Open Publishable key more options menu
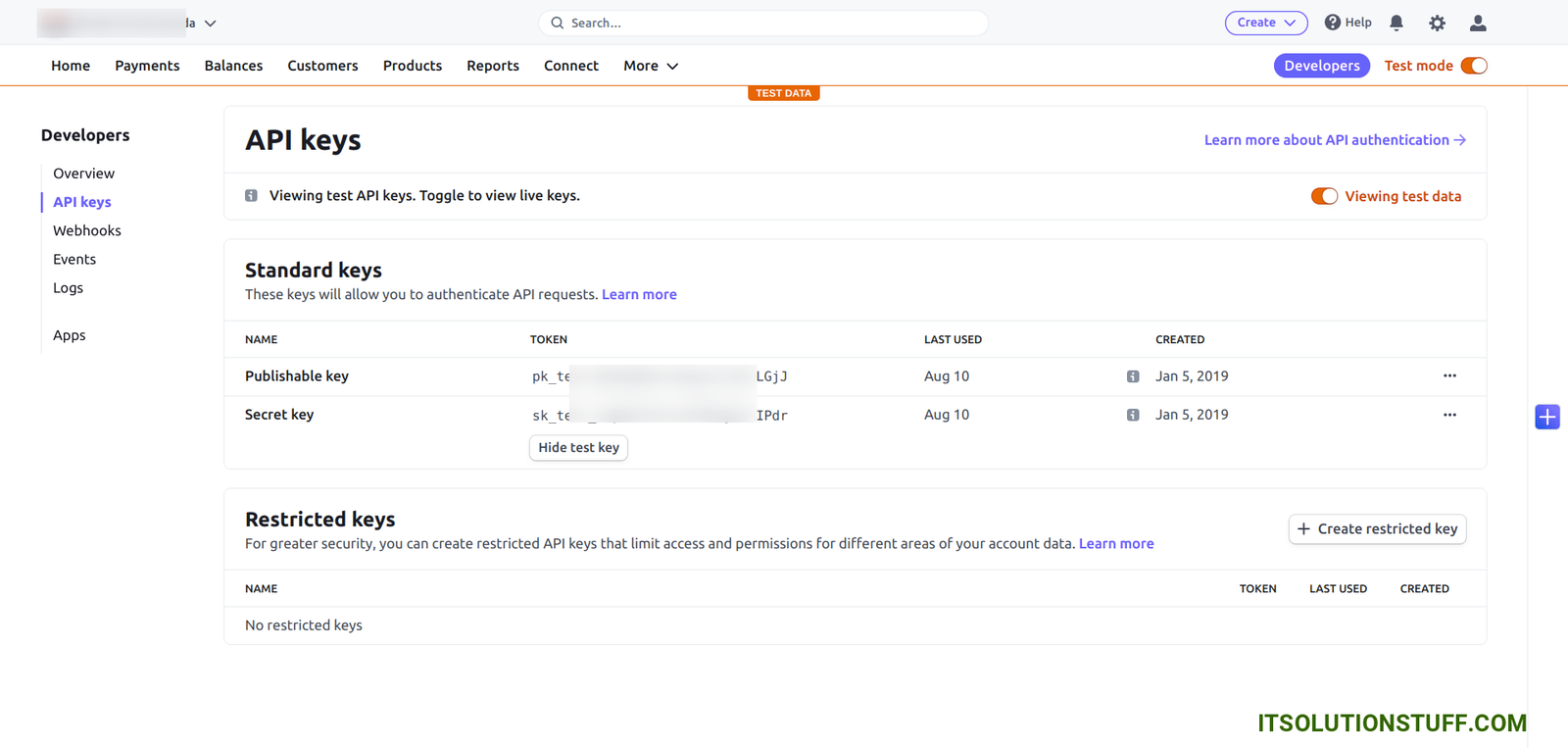This screenshot has height=748, width=1568. click(1449, 375)
